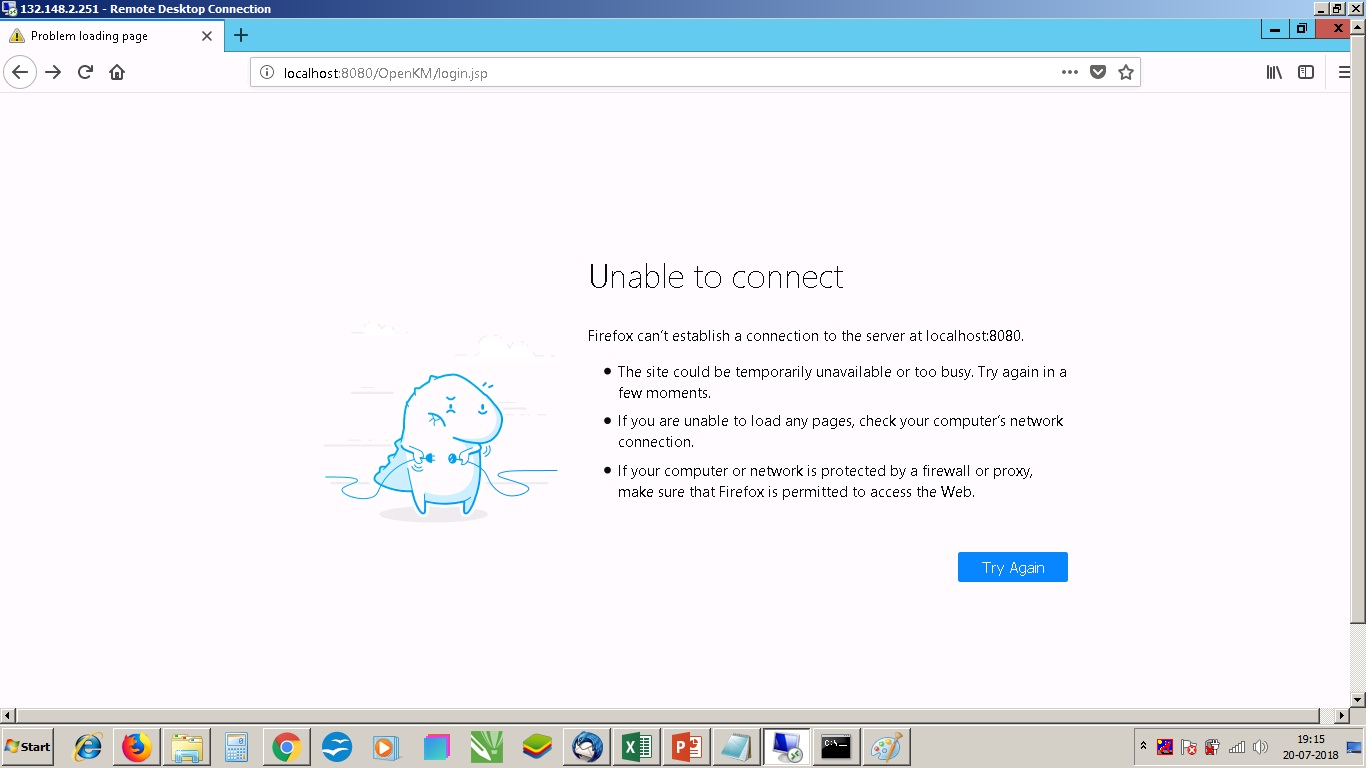Open a new tab with plus button
This screenshot has height=768, width=1366.
point(241,36)
